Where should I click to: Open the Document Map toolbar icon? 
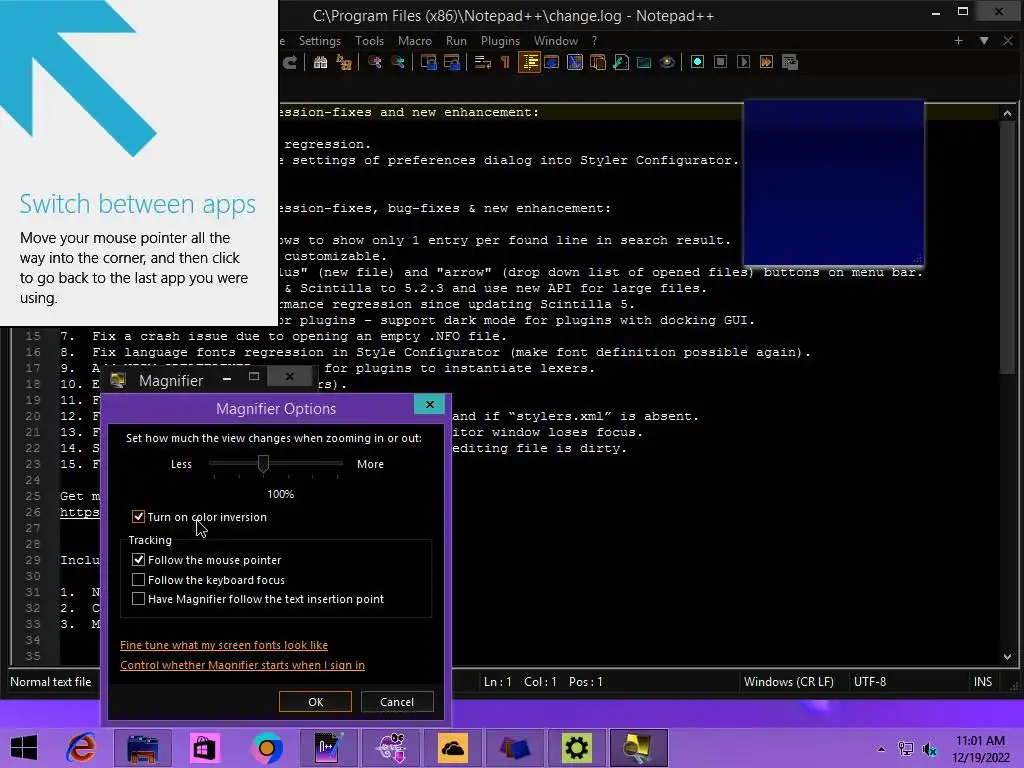575,62
